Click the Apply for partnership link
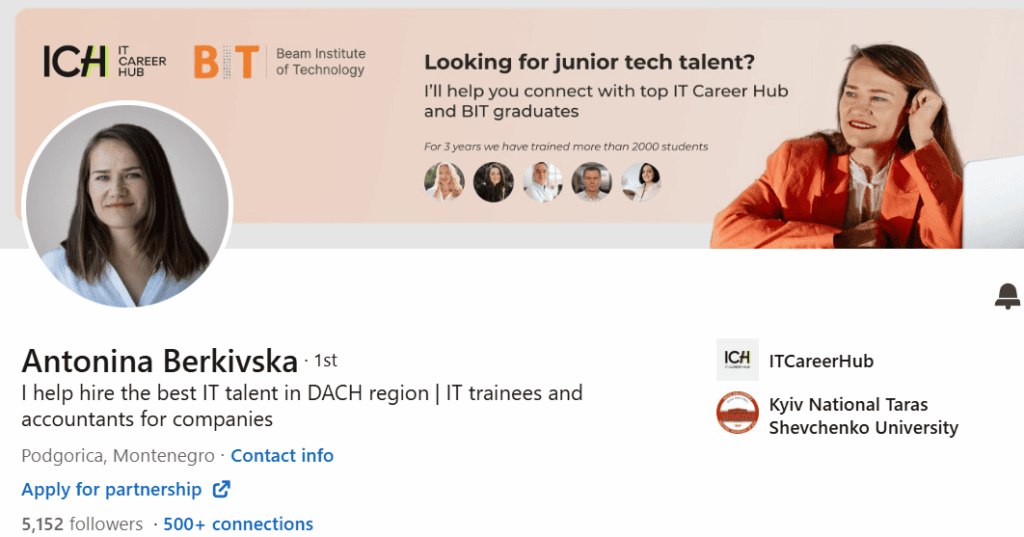This screenshot has width=1024, height=537. tap(111, 490)
